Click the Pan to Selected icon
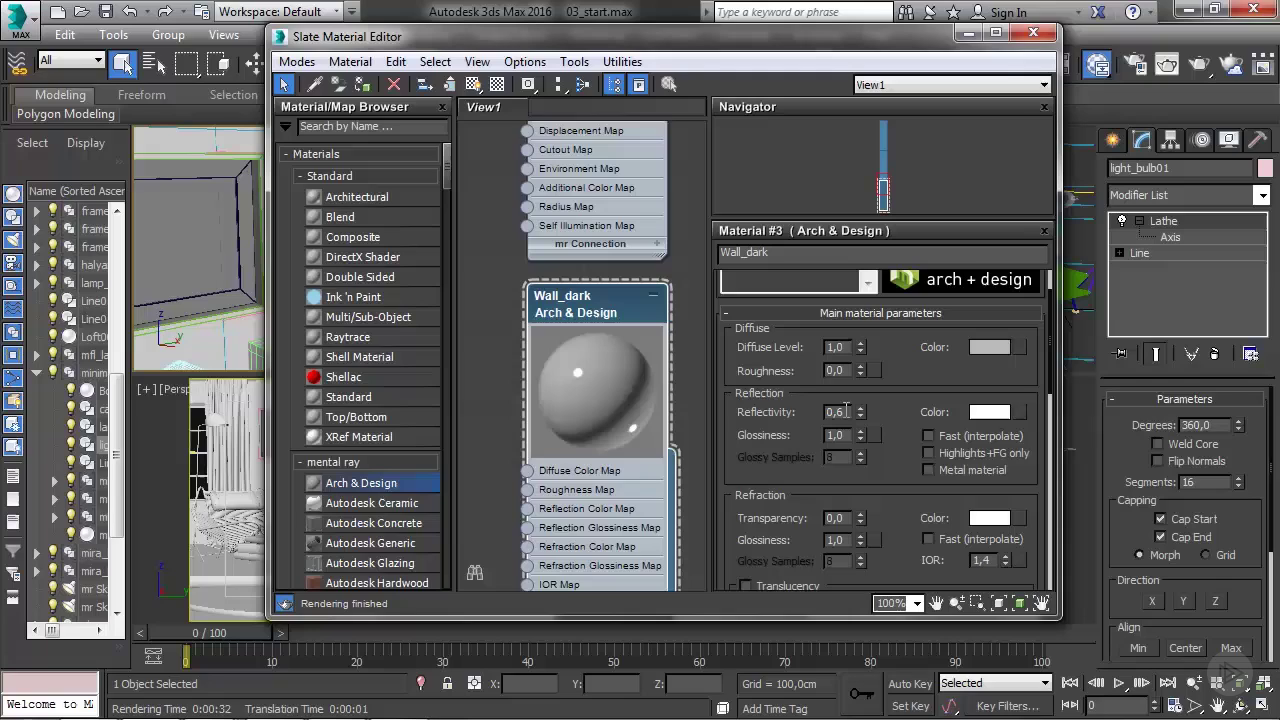Viewport: 1280px width, 720px height. (1041, 603)
